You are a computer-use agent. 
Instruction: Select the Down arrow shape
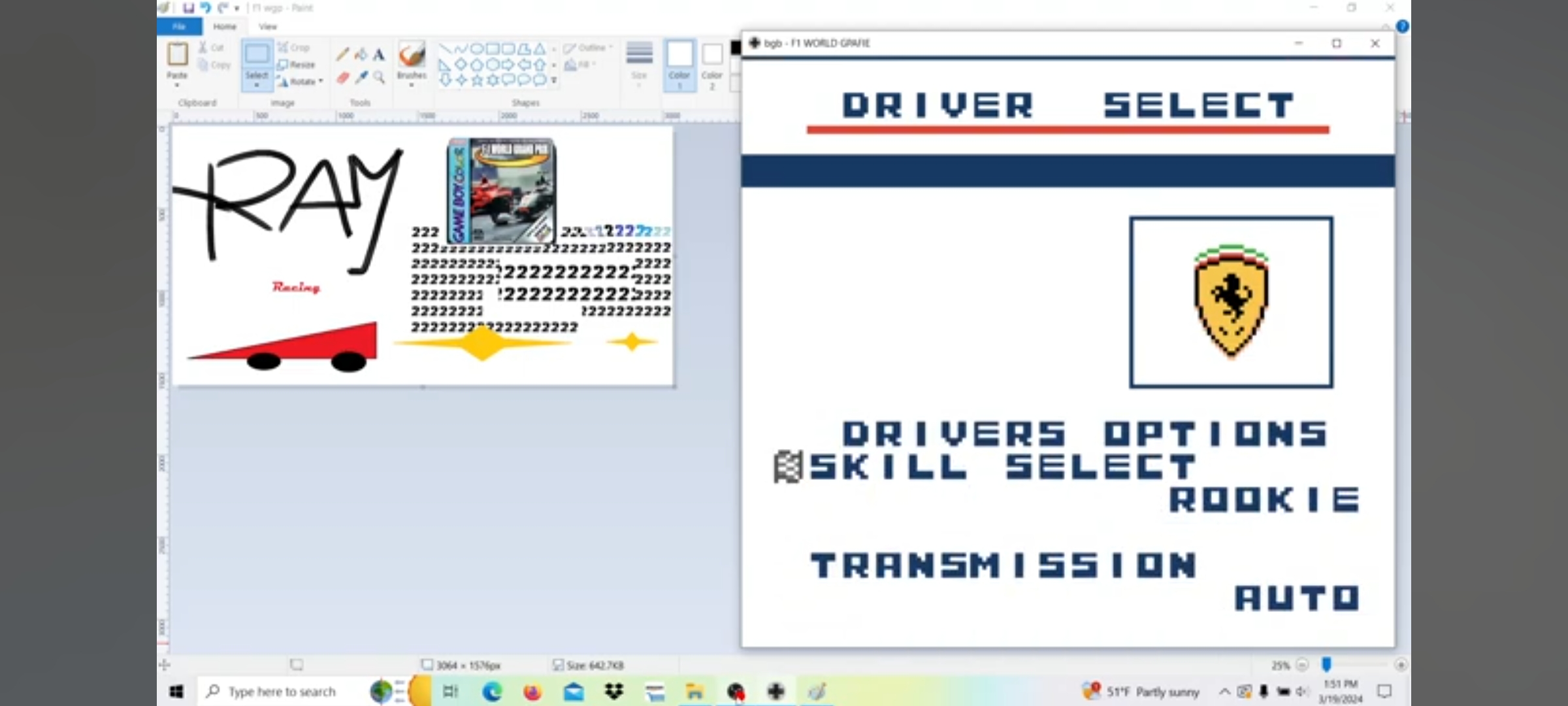445,80
